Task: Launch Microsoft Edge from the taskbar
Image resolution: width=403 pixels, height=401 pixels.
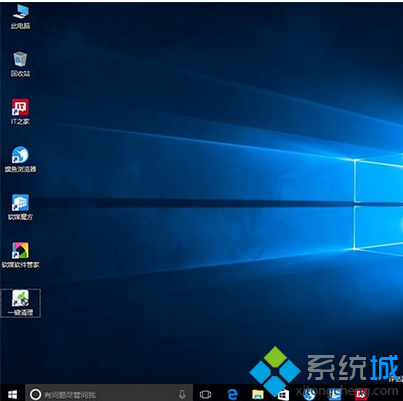Action: 232,395
